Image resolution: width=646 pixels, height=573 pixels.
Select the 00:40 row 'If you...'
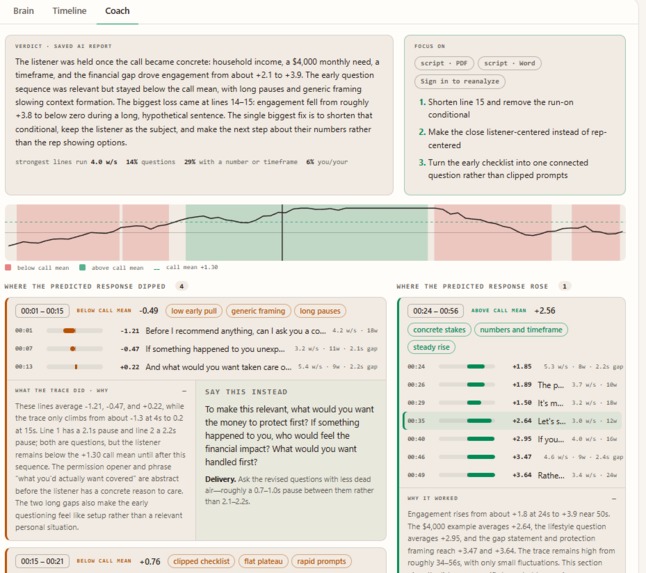[514, 439]
